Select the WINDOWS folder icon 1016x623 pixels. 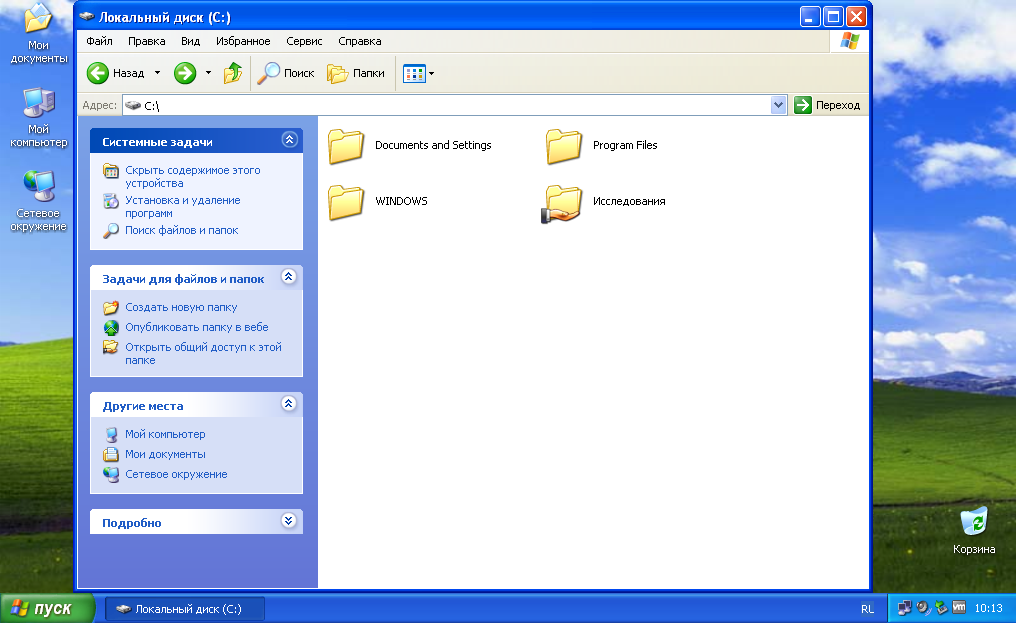(x=346, y=202)
